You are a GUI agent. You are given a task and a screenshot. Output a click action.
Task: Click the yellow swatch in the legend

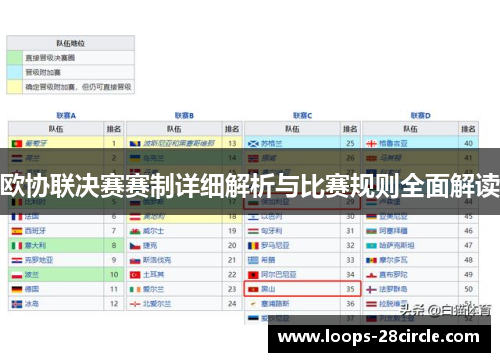[x=14, y=87]
